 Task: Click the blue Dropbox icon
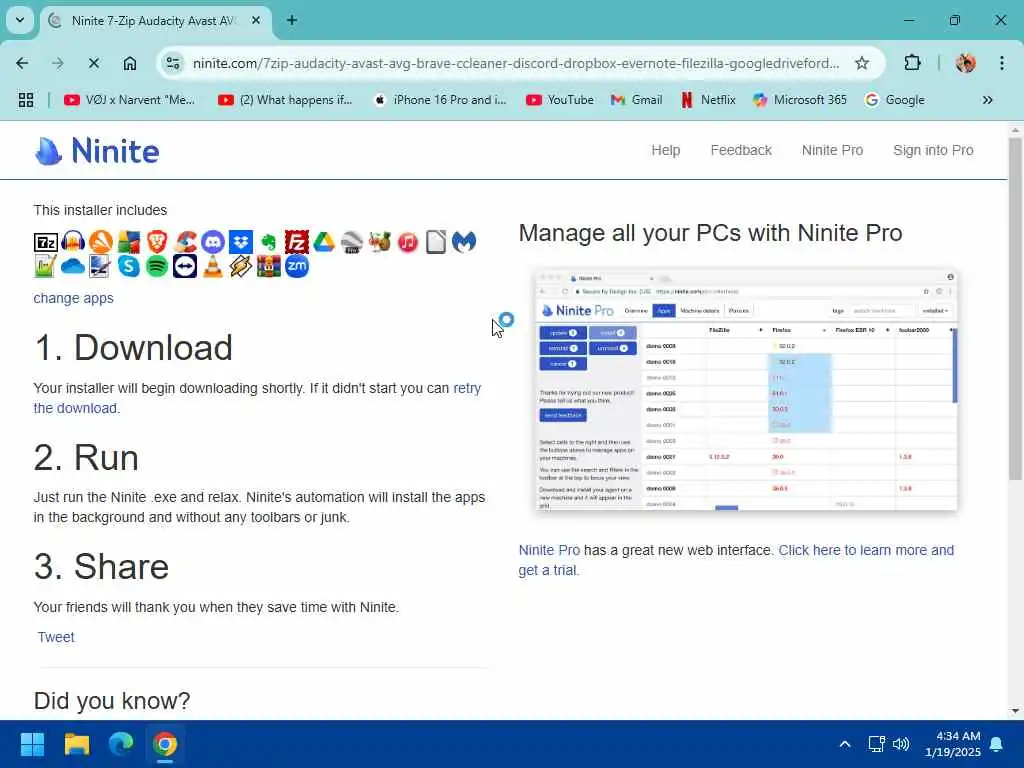pos(241,242)
